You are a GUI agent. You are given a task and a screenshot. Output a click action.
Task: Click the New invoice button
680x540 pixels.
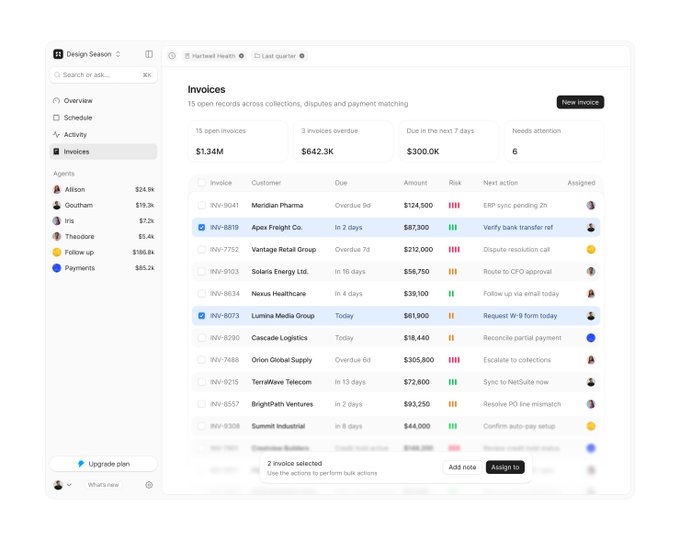click(580, 102)
